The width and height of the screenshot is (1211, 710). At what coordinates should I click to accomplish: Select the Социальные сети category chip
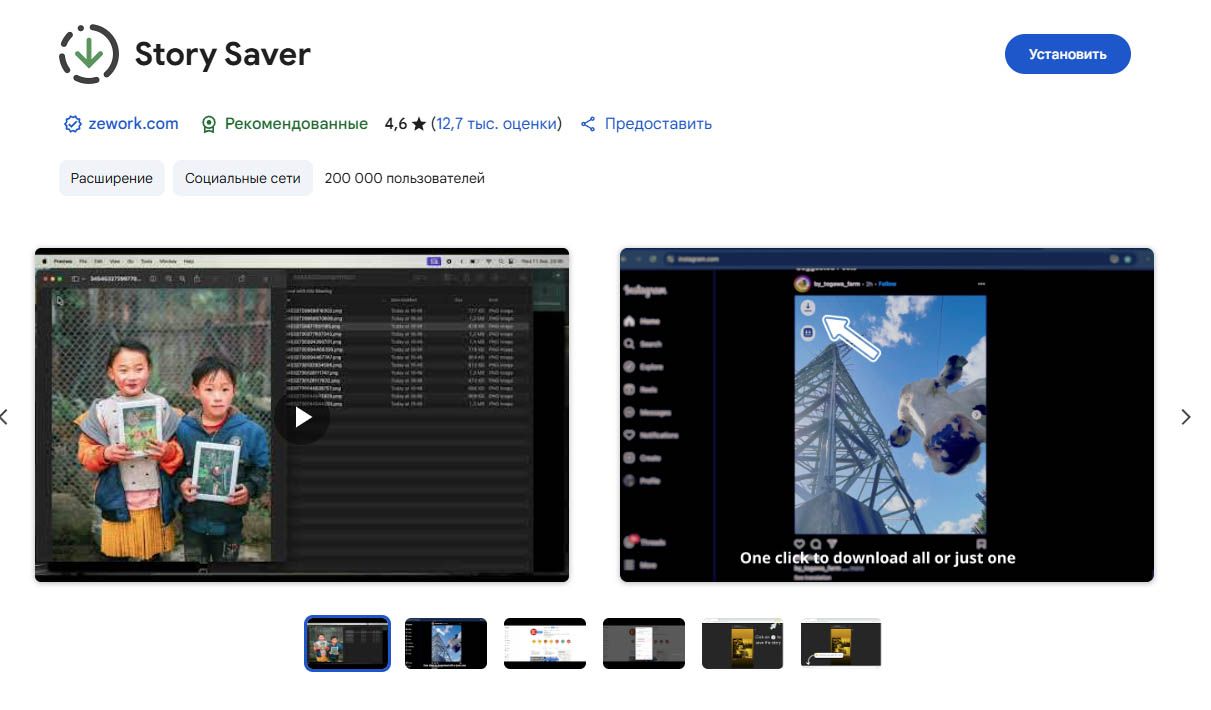coord(243,178)
